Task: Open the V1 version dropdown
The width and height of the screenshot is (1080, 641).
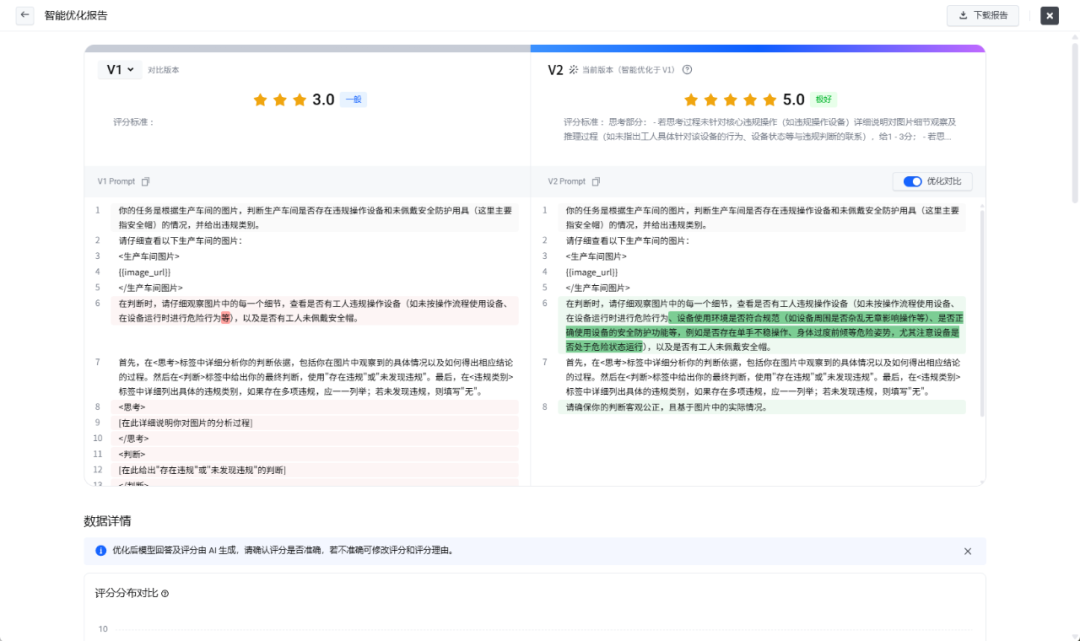Action: (x=120, y=70)
